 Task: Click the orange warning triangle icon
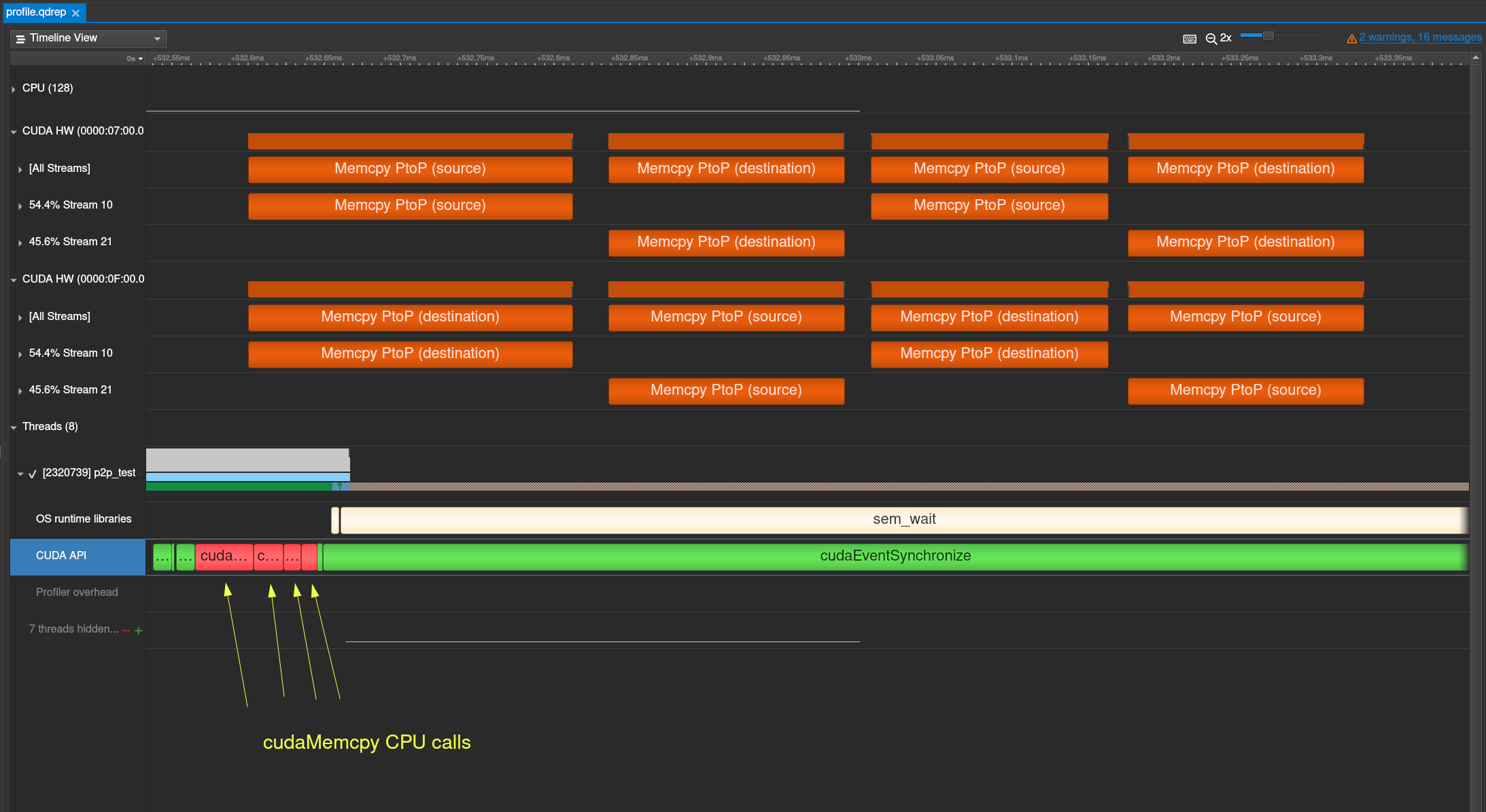pos(1351,39)
